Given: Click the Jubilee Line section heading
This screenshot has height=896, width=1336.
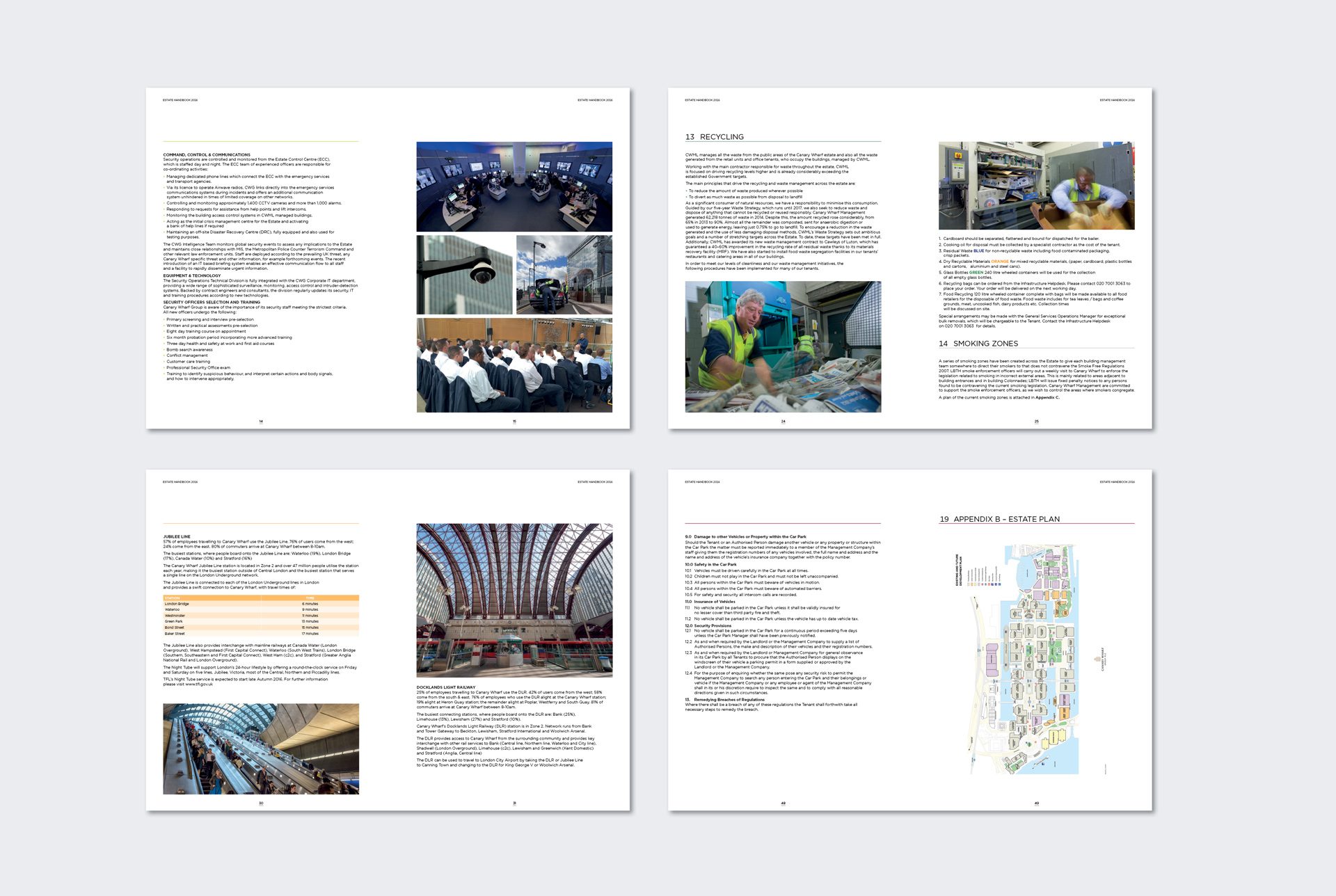Looking at the screenshot, I should 177,536.
